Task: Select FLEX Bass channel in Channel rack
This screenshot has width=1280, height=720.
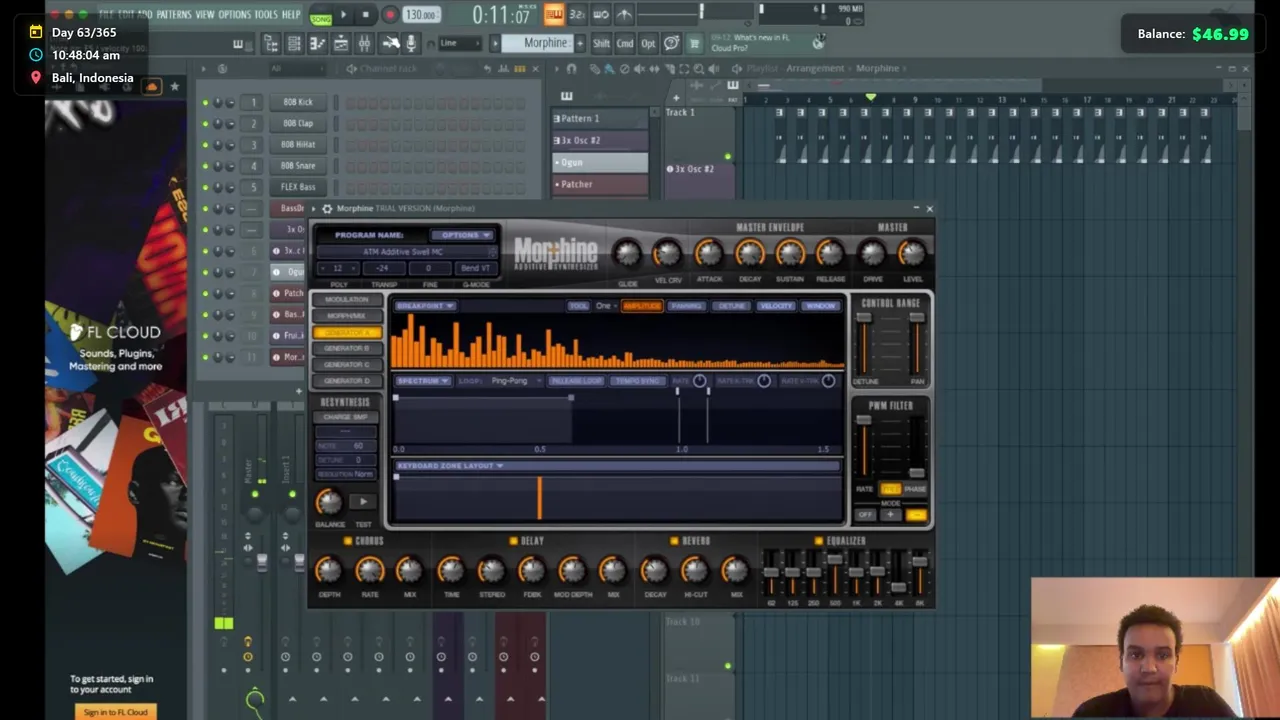Action: coord(298,187)
